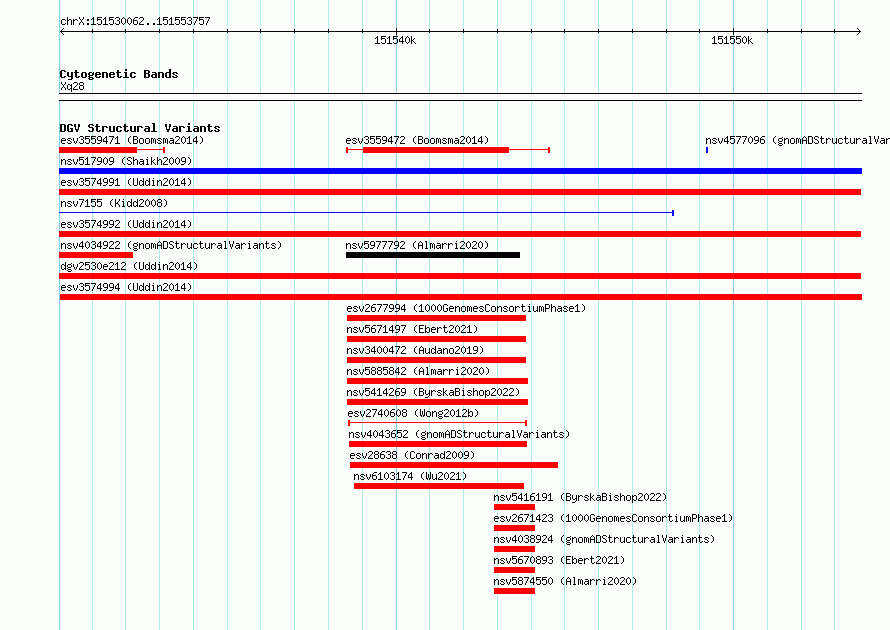Select the nsv7155 (Kidd2008) label
Viewport: 890px width, 630px height.
point(114,203)
